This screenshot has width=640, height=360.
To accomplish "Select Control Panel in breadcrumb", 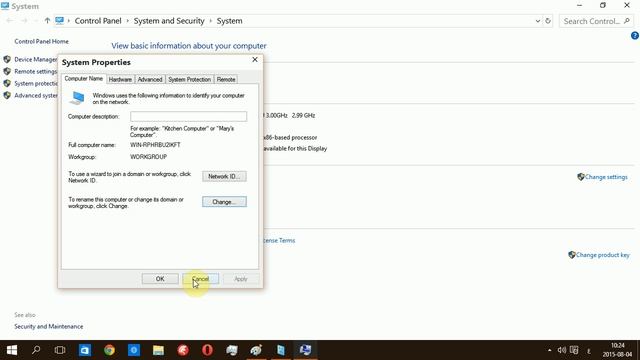I will click(98, 21).
